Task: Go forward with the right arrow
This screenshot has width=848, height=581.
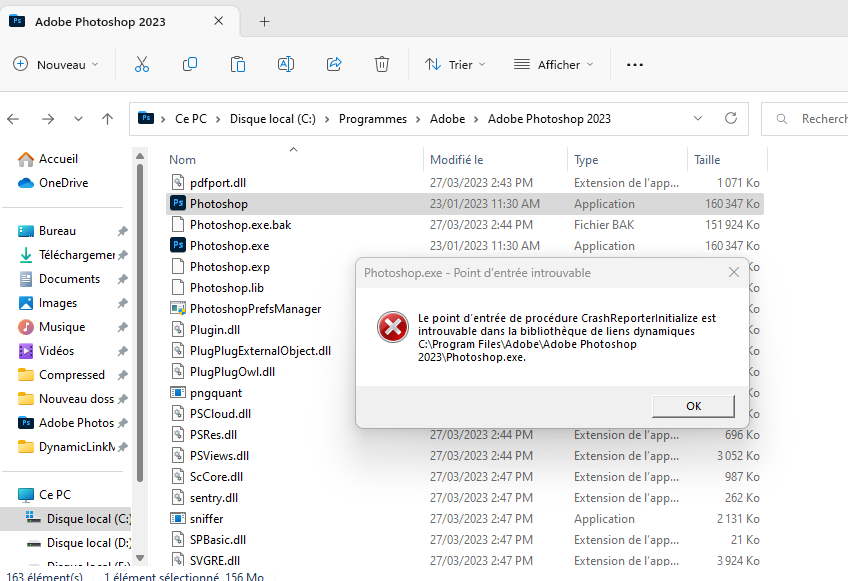Action: [x=48, y=119]
